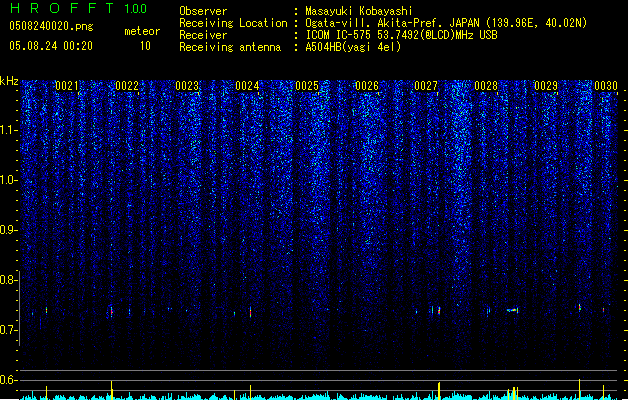Viewport: 629px width, 400px height.
Task: Click the yellow power spike cluster after 0028
Action: (513, 393)
